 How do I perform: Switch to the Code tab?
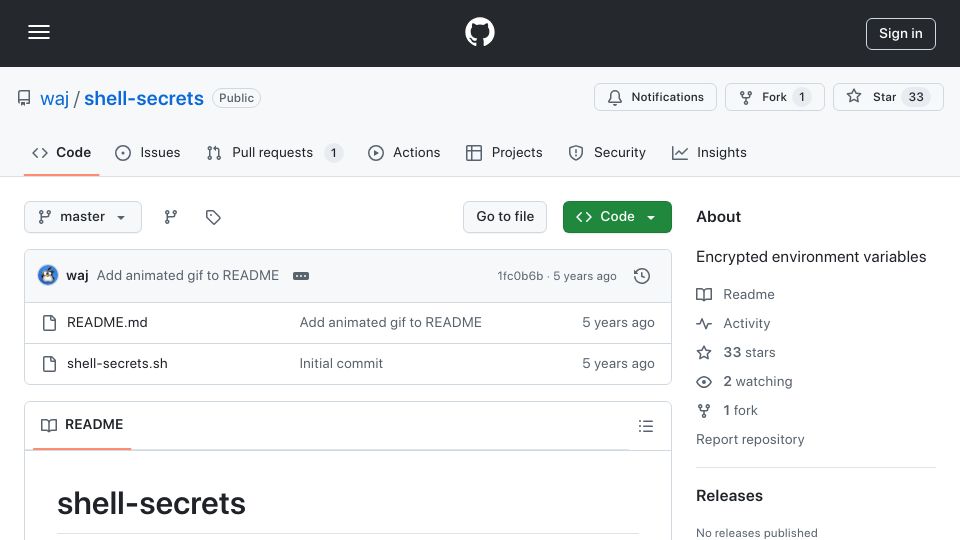pyautogui.click(x=61, y=152)
